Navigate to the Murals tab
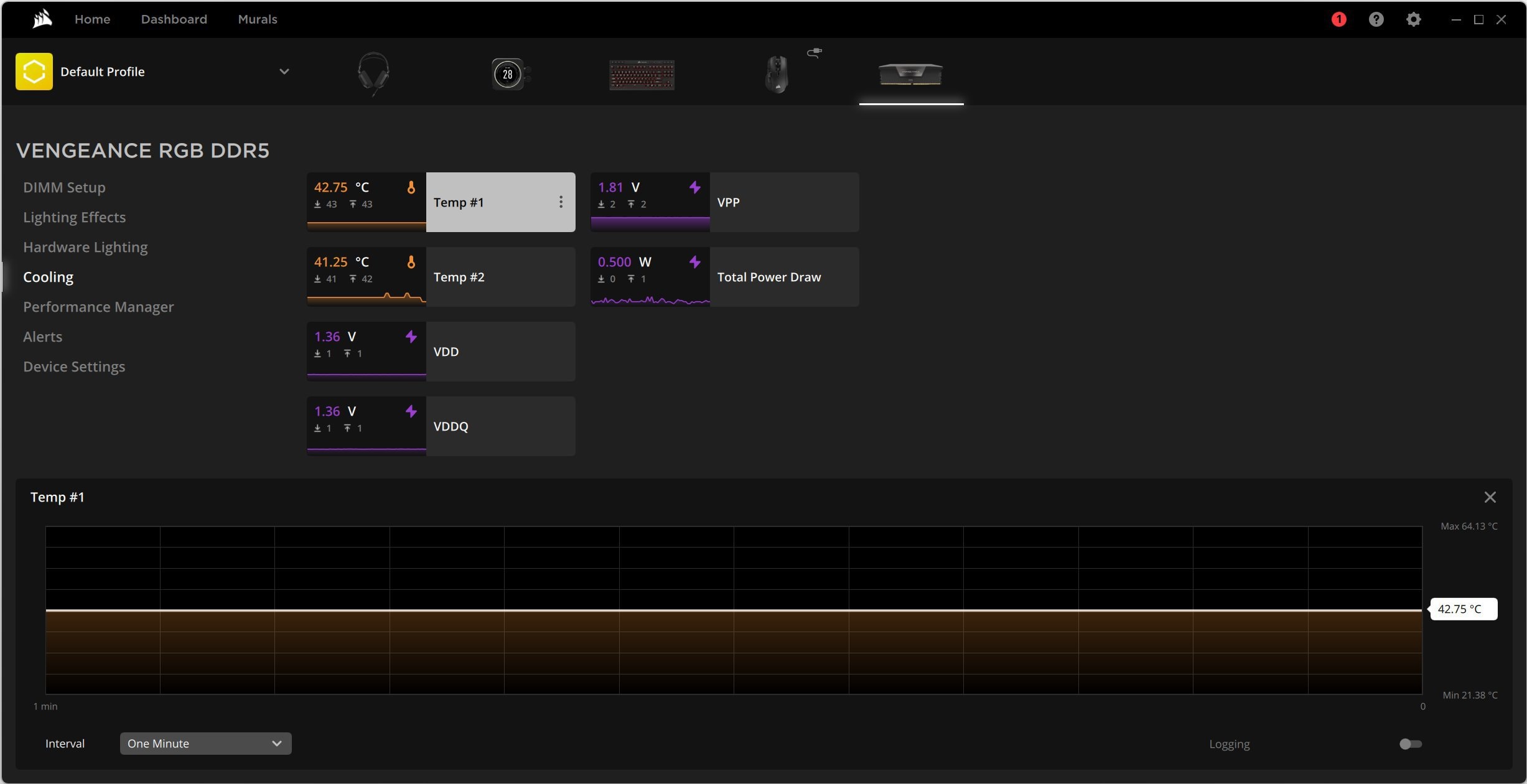Viewport: 1527px width, 784px height. click(257, 19)
